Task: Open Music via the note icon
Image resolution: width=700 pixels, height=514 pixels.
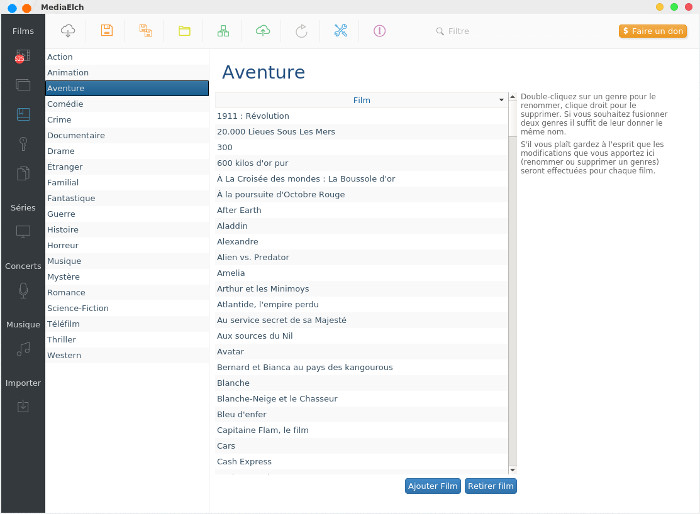Action: [23, 349]
